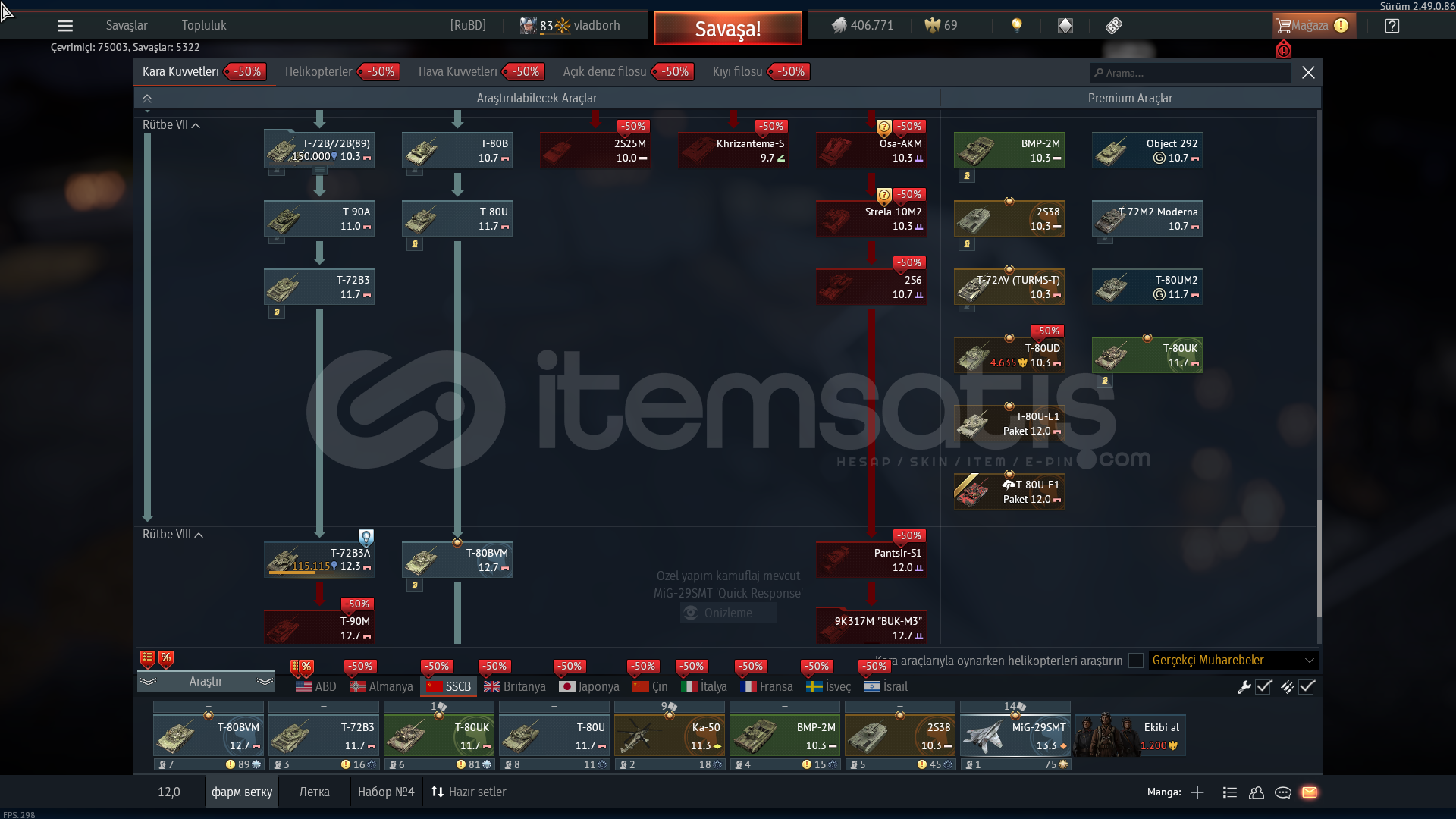Viewport: 1456px width, 819px height.
Task: Click the Arama search field
Action: [x=1191, y=73]
